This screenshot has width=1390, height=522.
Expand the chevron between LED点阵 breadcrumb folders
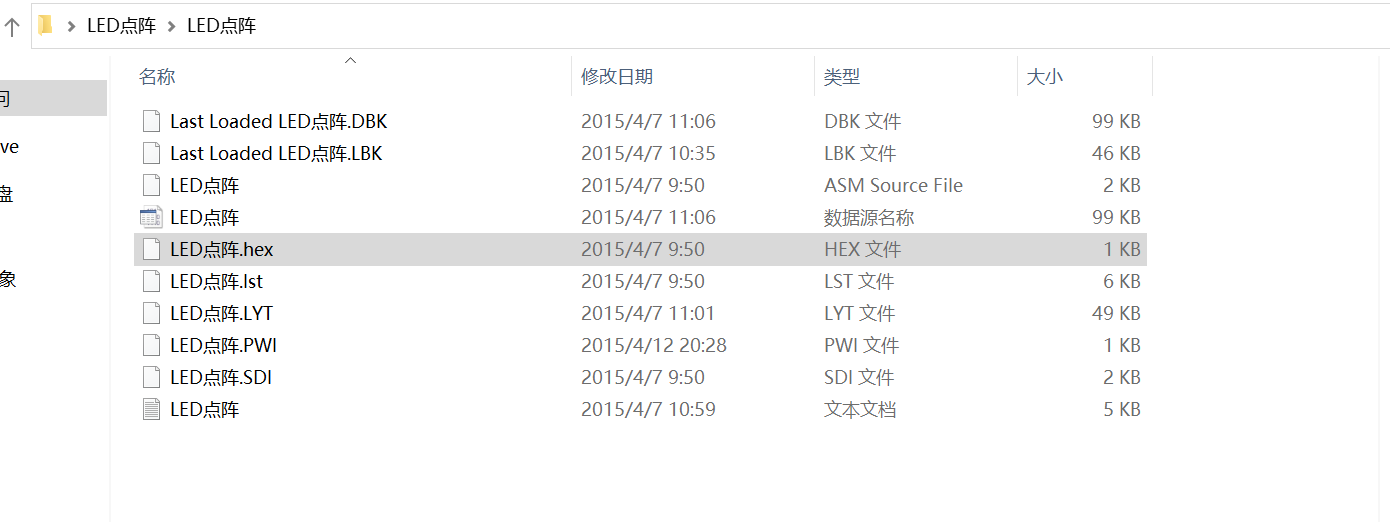tap(171, 26)
